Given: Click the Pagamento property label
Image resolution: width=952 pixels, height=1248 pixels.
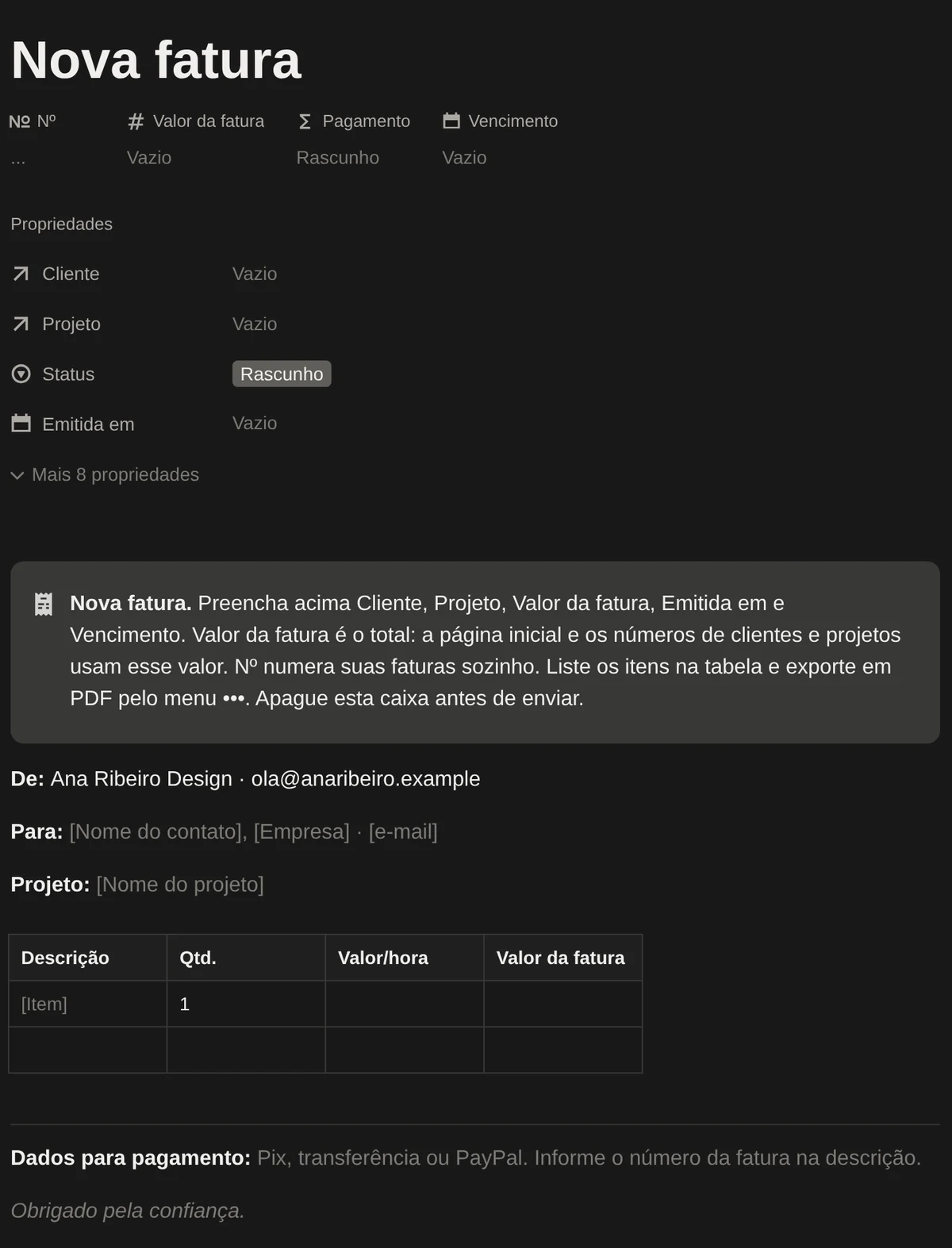Looking at the screenshot, I should tap(367, 121).
